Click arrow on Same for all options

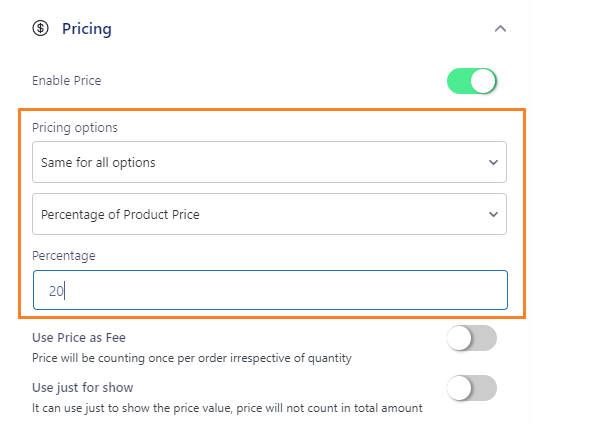tap(493, 162)
